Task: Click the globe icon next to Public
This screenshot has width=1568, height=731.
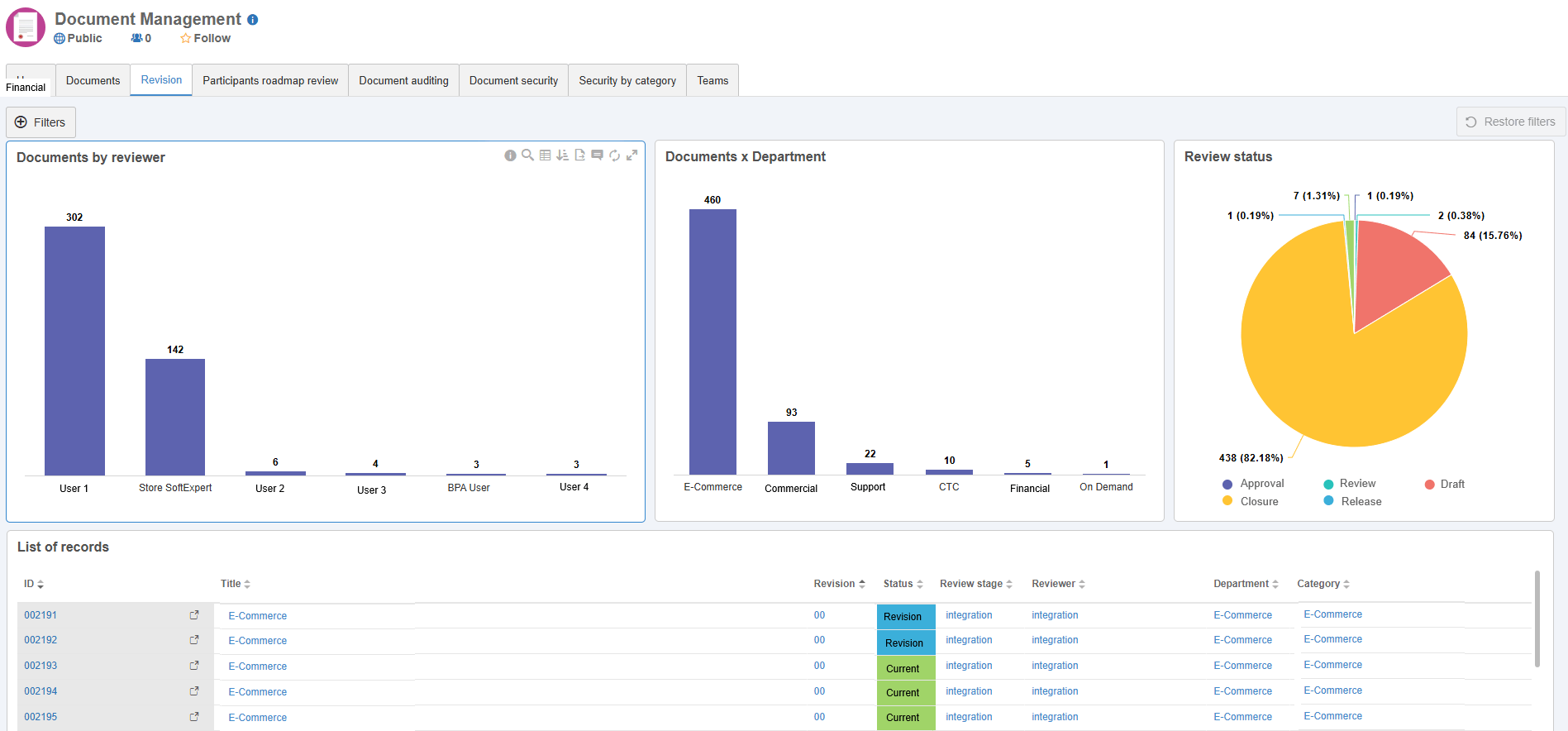Action: point(60,38)
